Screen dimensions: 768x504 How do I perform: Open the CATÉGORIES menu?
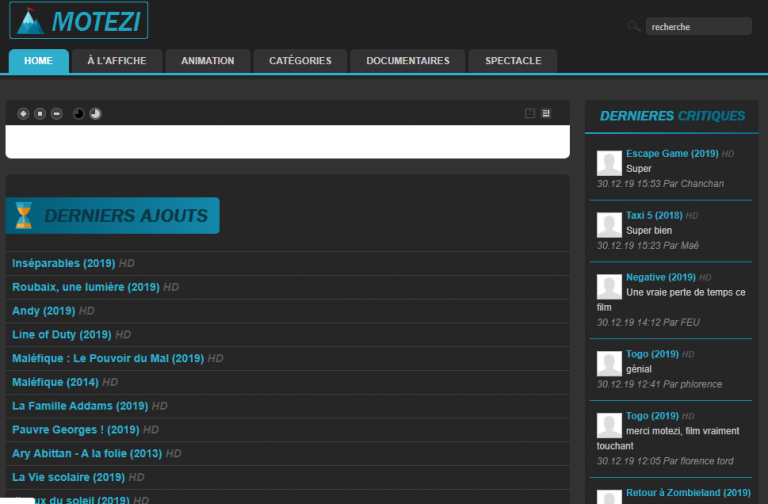pos(300,61)
